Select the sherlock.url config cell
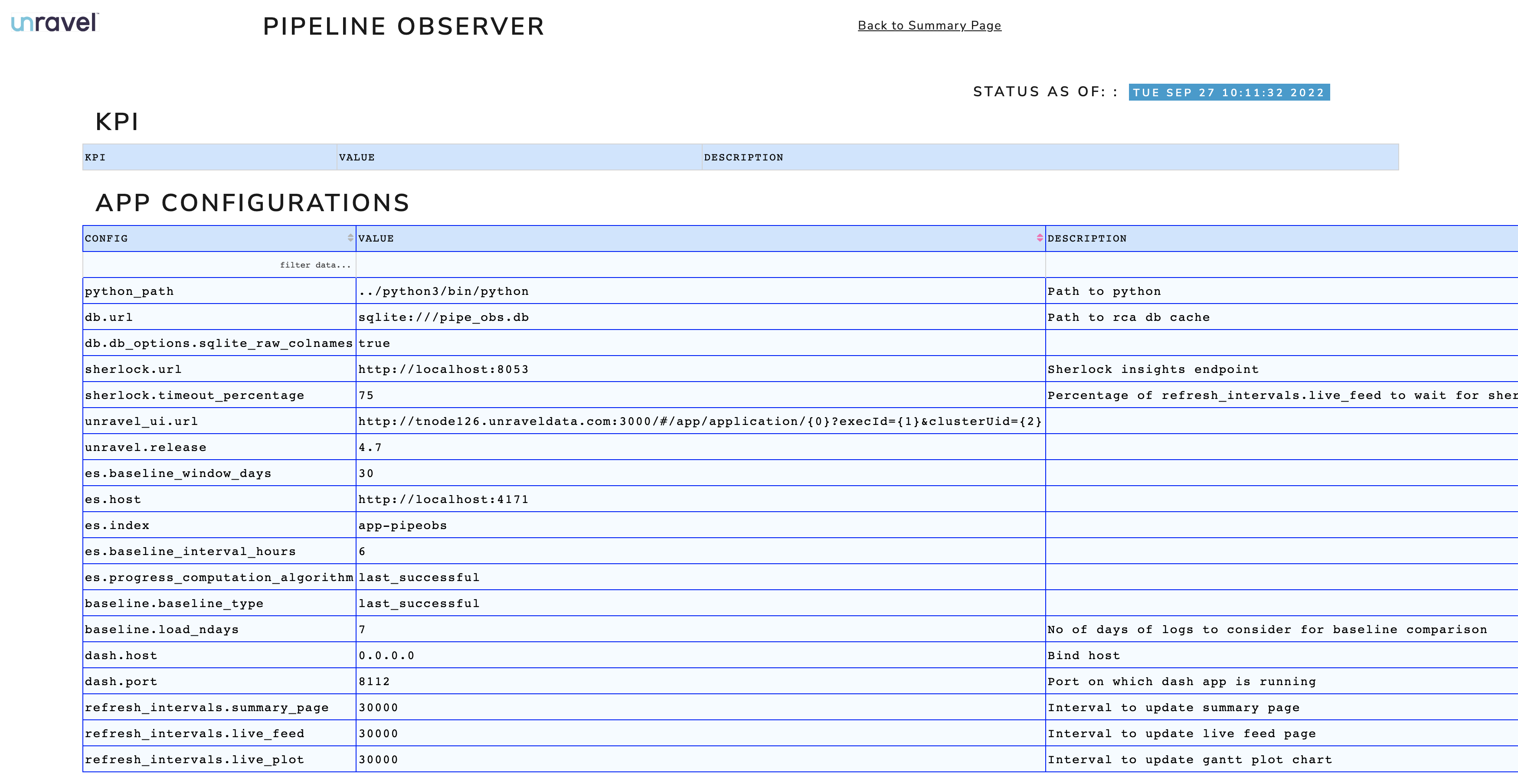 click(219, 369)
